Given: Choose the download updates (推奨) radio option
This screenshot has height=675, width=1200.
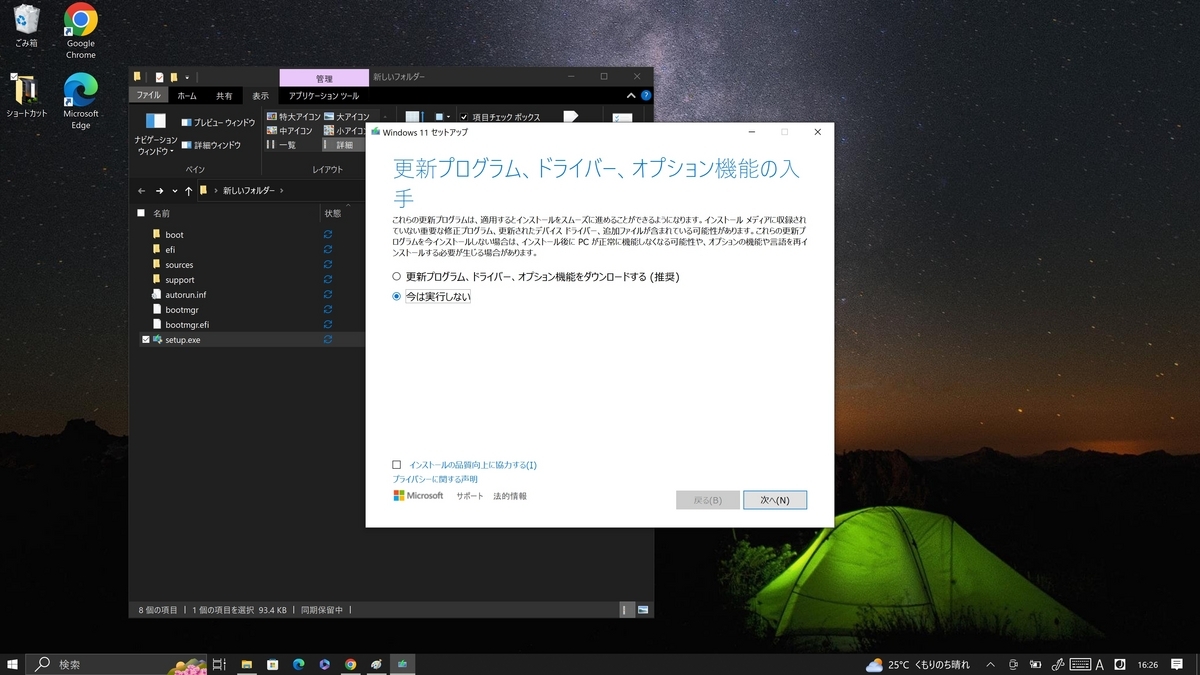Looking at the screenshot, I should point(397,276).
